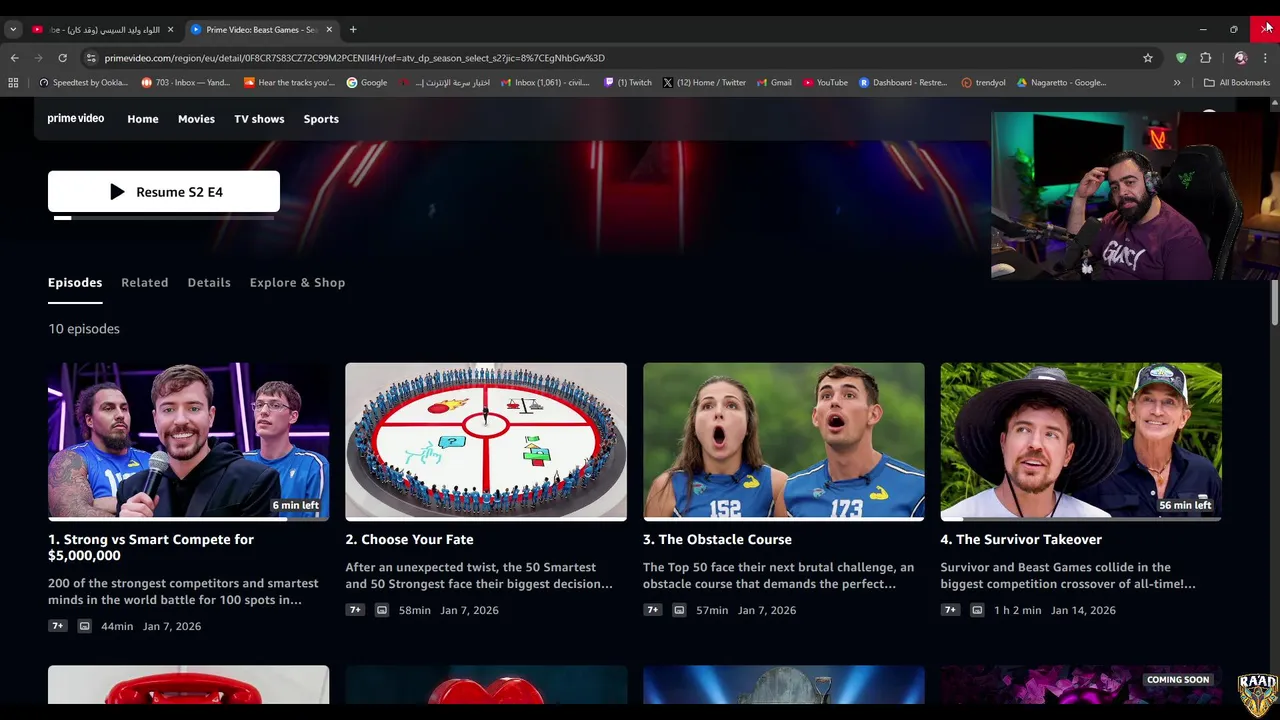The height and width of the screenshot is (720, 1280).
Task: Click title '2. Choose Your Fate'
Action: point(410,539)
